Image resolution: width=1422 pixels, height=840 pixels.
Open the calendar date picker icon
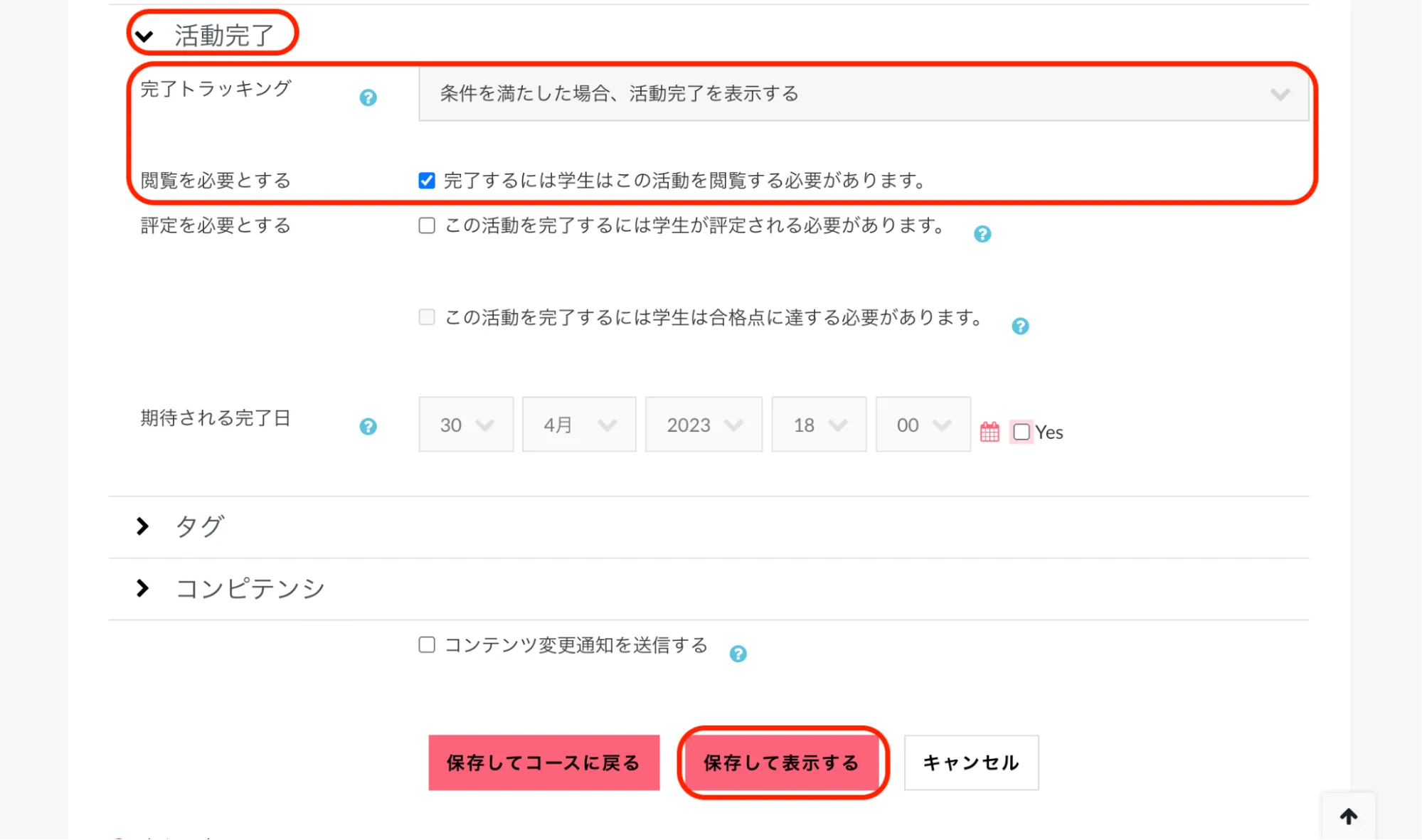click(x=989, y=432)
